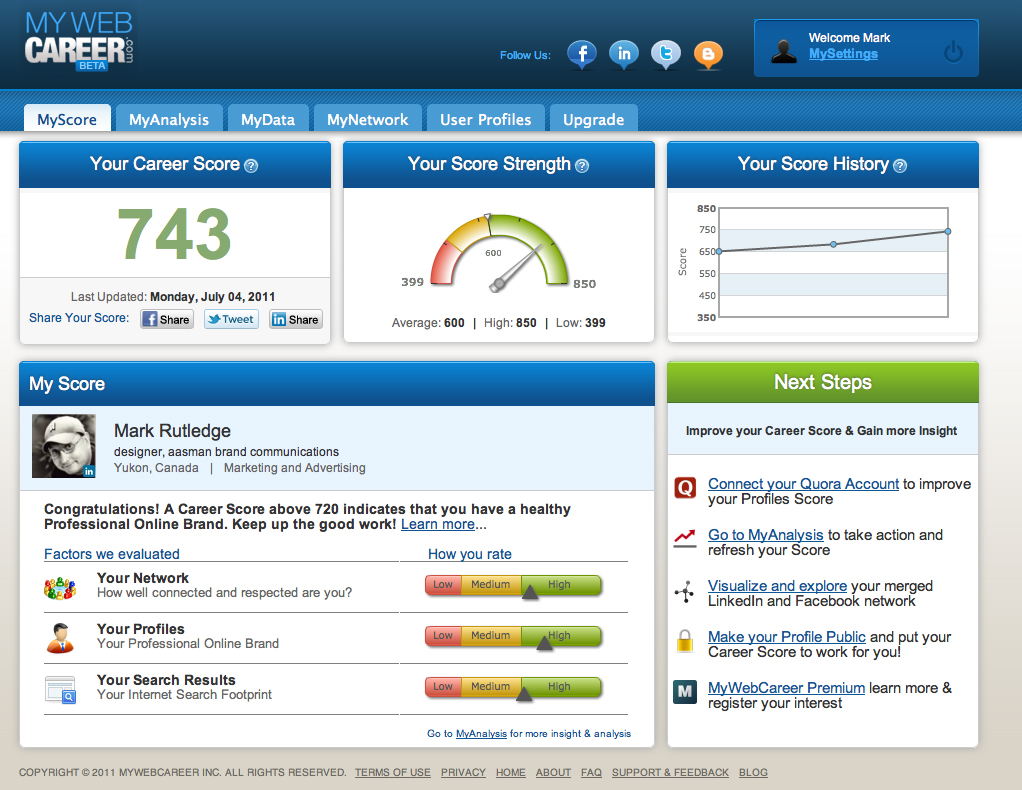Click the How you rate heading
Image resolution: width=1022 pixels, height=790 pixels.
click(469, 554)
